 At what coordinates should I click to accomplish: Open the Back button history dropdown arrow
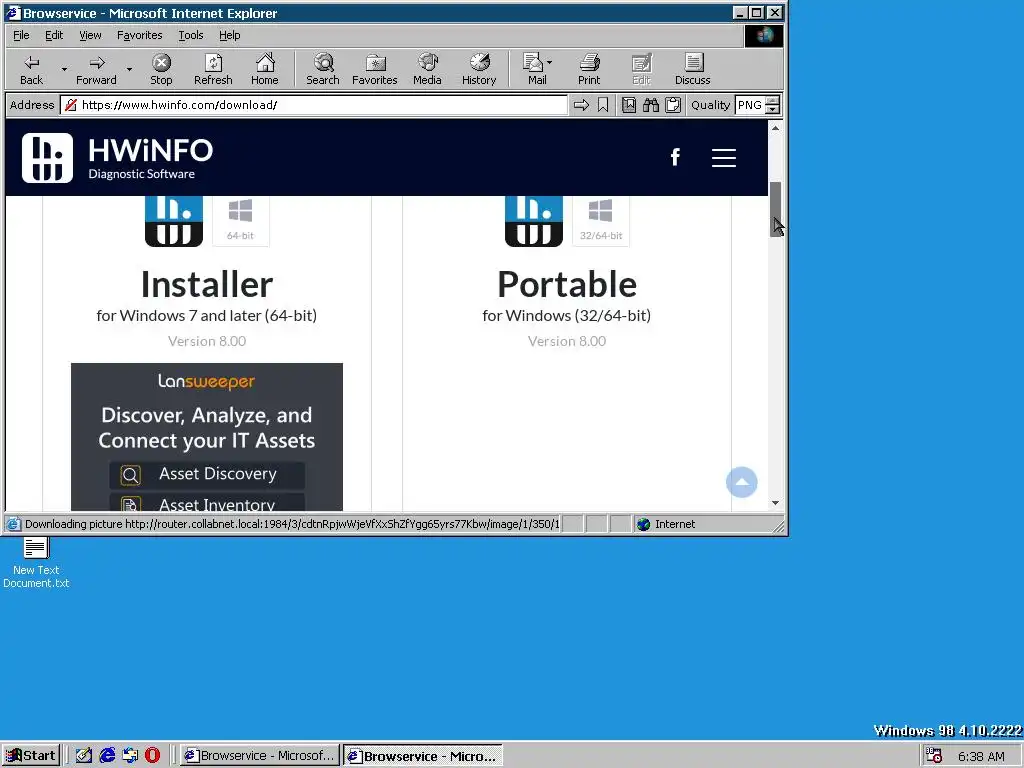tap(64, 69)
